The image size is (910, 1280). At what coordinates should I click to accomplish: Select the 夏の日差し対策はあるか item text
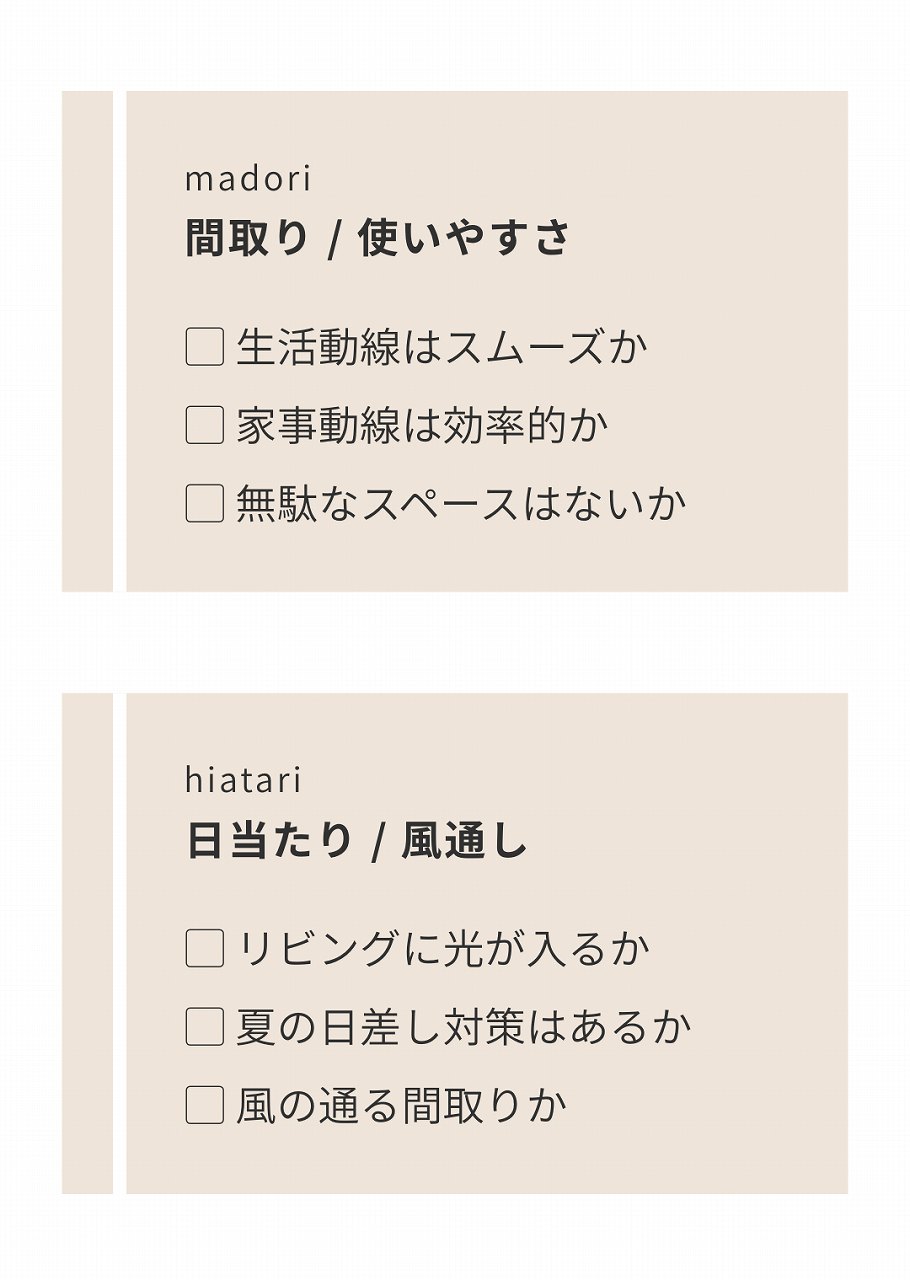tap(463, 1028)
